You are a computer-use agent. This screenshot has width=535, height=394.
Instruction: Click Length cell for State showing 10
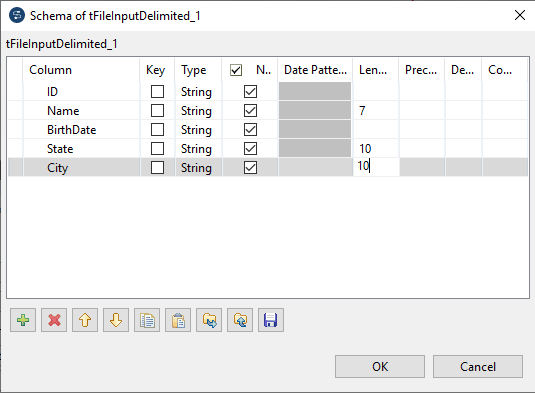[x=376, y=149]
